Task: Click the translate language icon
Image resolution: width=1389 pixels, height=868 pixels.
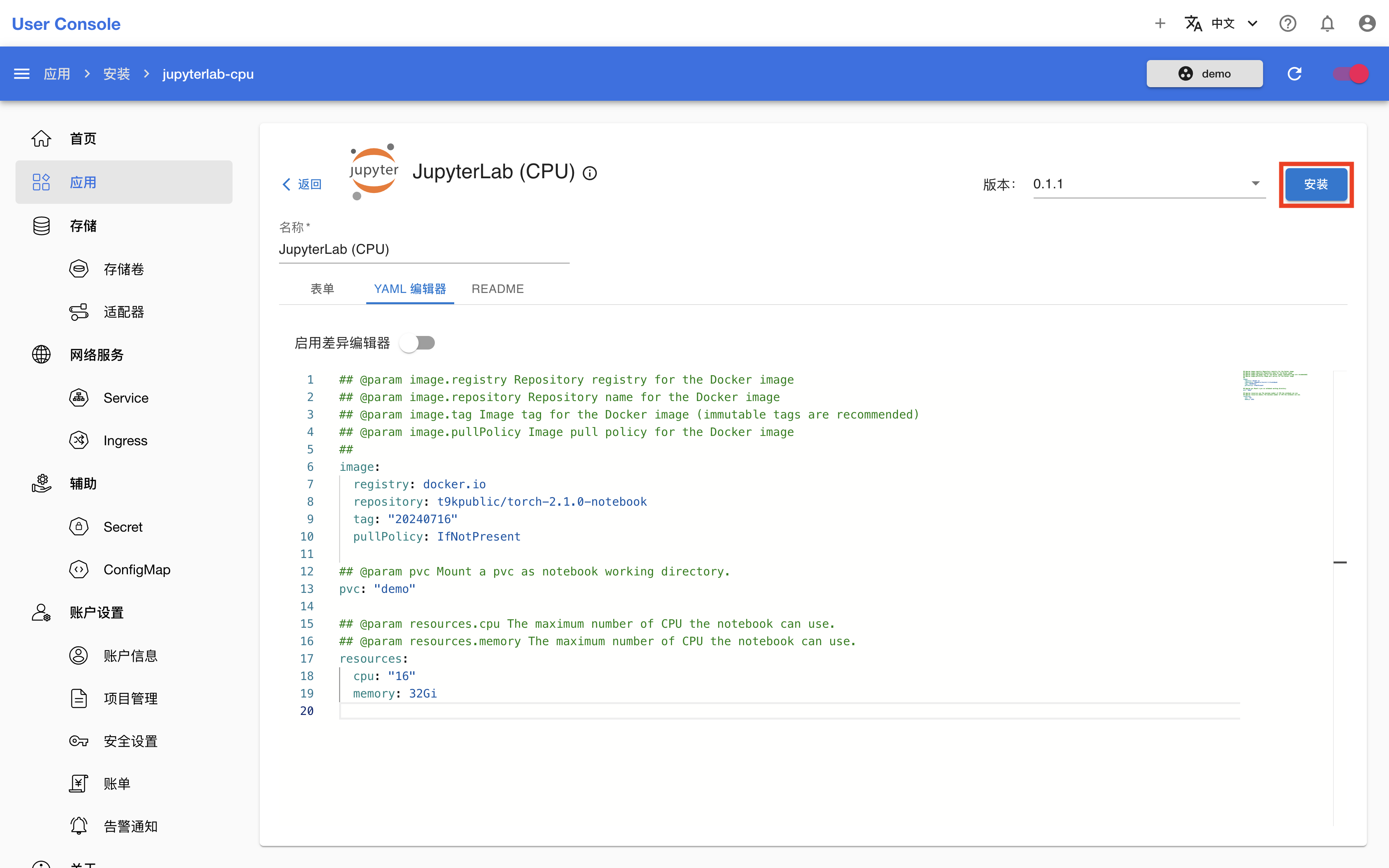Action: (1194, 24)
